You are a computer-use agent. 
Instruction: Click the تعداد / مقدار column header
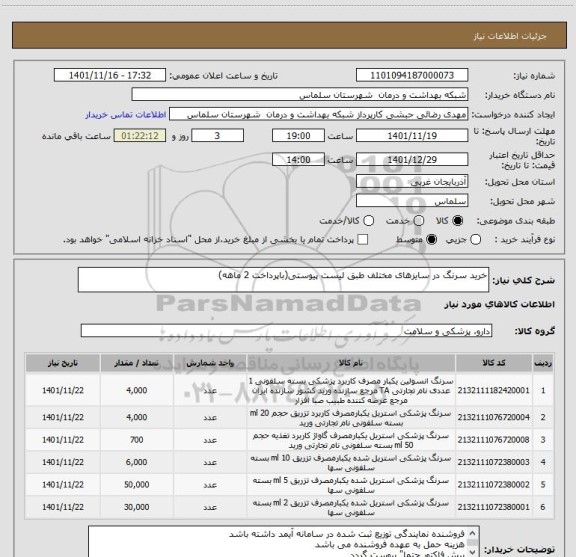coord(137,363)
